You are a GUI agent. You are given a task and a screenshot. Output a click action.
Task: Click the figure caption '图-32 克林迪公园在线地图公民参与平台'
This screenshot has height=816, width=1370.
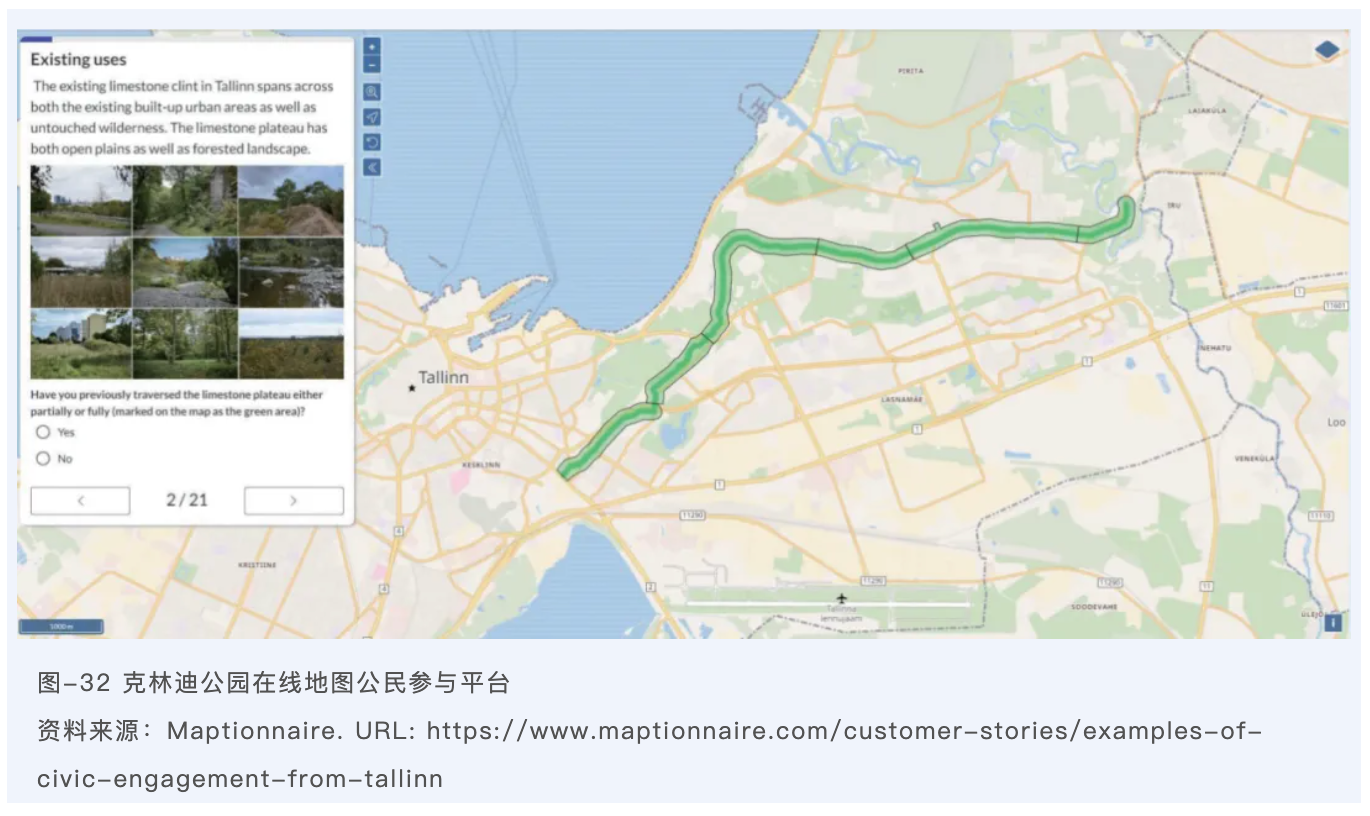[x=274, y=683]
